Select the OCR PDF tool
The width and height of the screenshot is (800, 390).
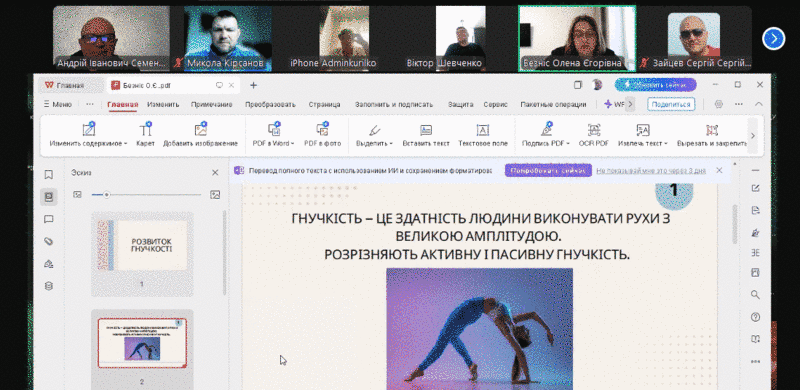(593, 135)
